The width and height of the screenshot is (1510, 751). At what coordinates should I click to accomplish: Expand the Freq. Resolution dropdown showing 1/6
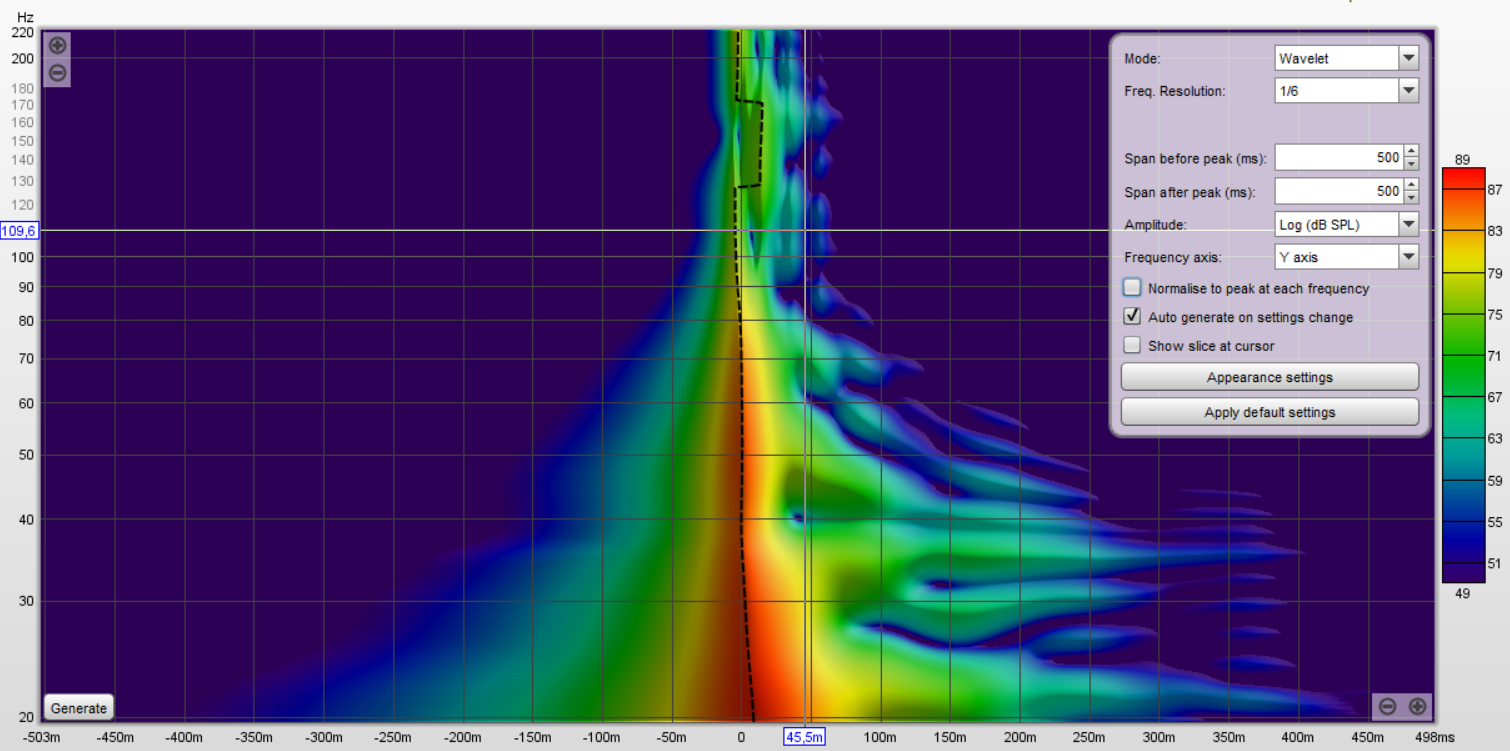(1347, 91)
